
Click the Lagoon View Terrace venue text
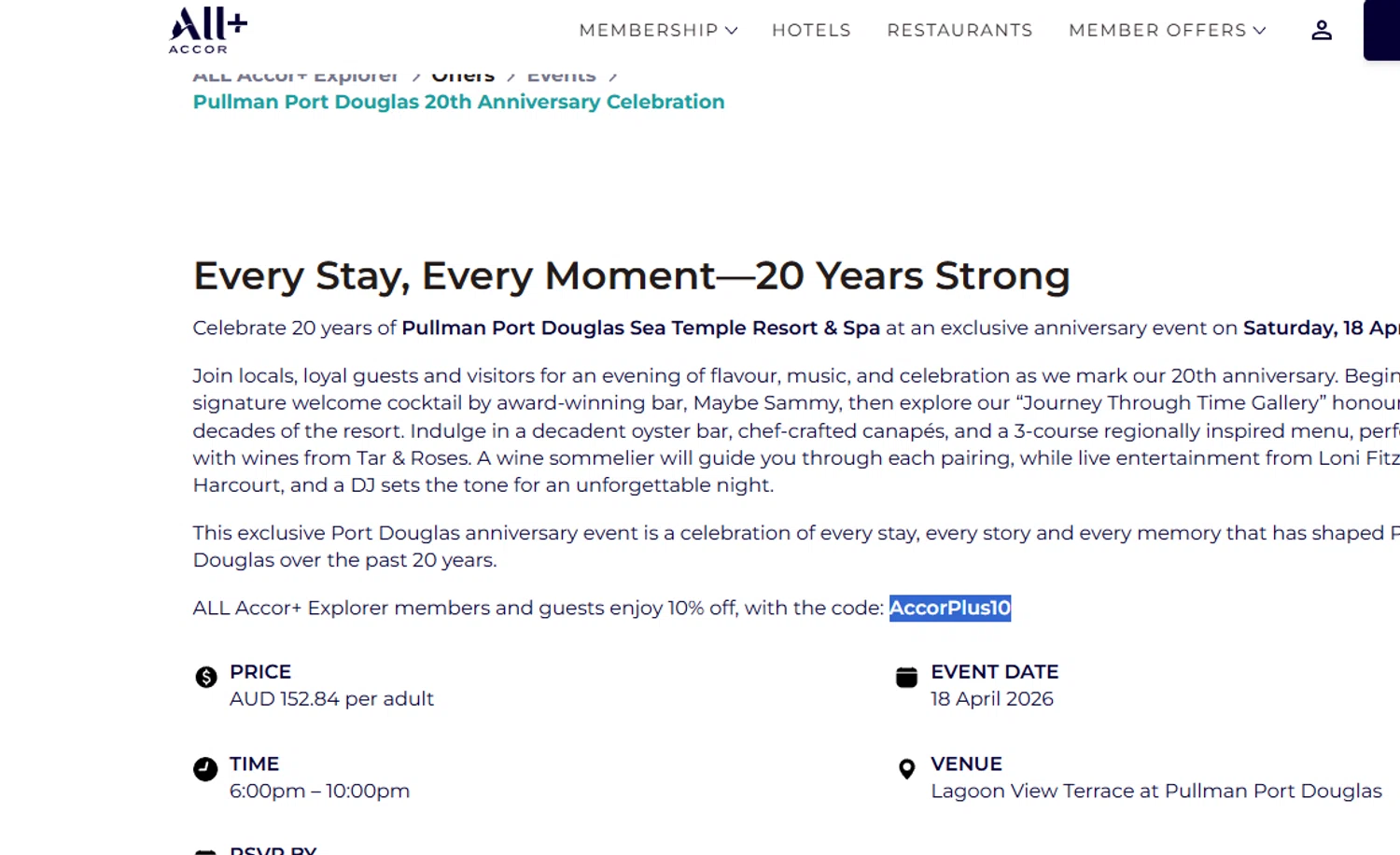tap(1155, 791)
